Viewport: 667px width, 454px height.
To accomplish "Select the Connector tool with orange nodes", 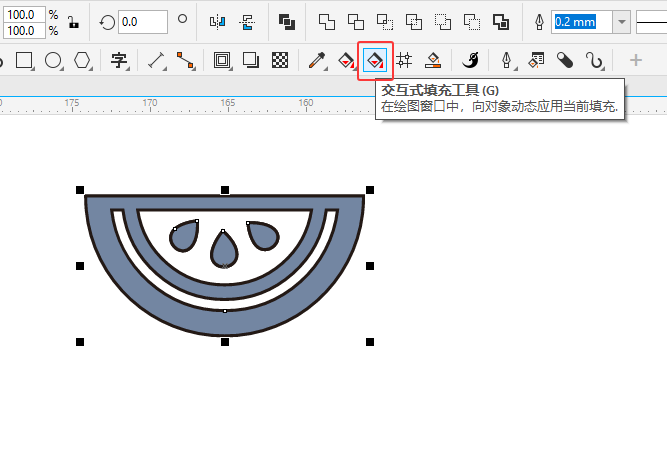I will [185, 60].
